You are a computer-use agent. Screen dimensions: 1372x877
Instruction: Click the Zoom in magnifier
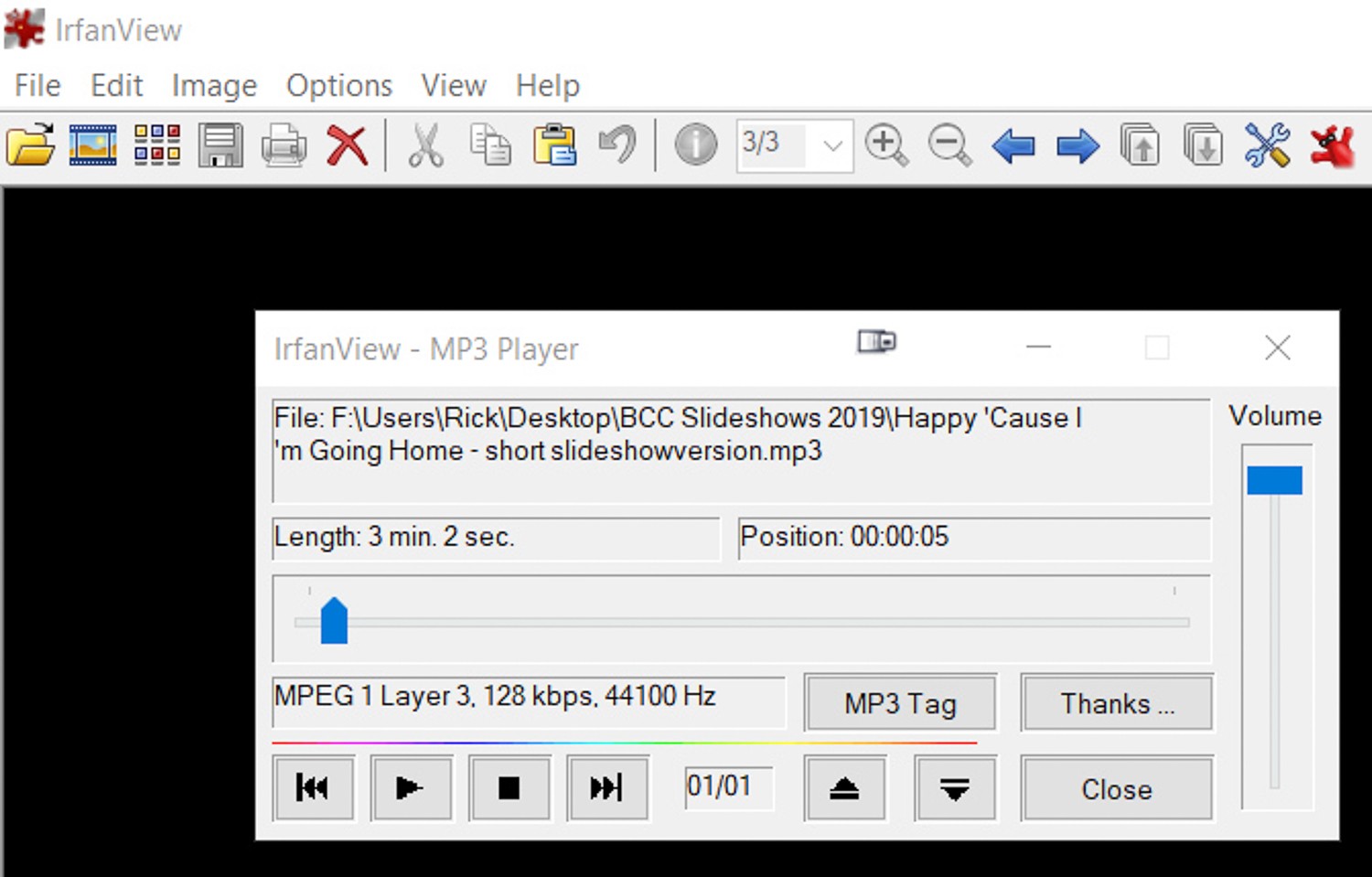click(x=885, y=145)
